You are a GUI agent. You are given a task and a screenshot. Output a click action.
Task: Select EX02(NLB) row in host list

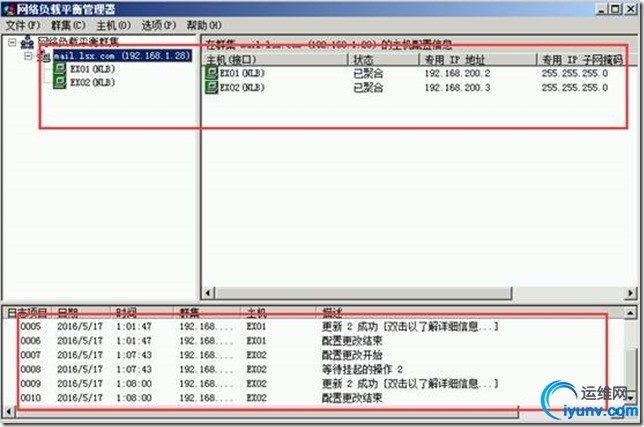pyautogui.click(x=415, y=87)
